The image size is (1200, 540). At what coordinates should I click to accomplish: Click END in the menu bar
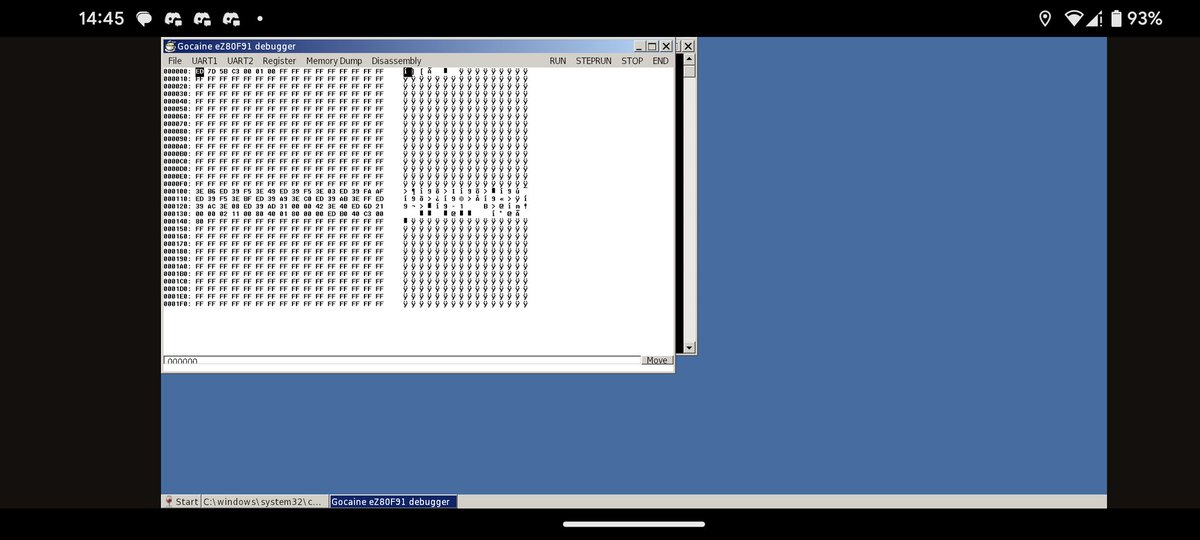click(660, 61)
